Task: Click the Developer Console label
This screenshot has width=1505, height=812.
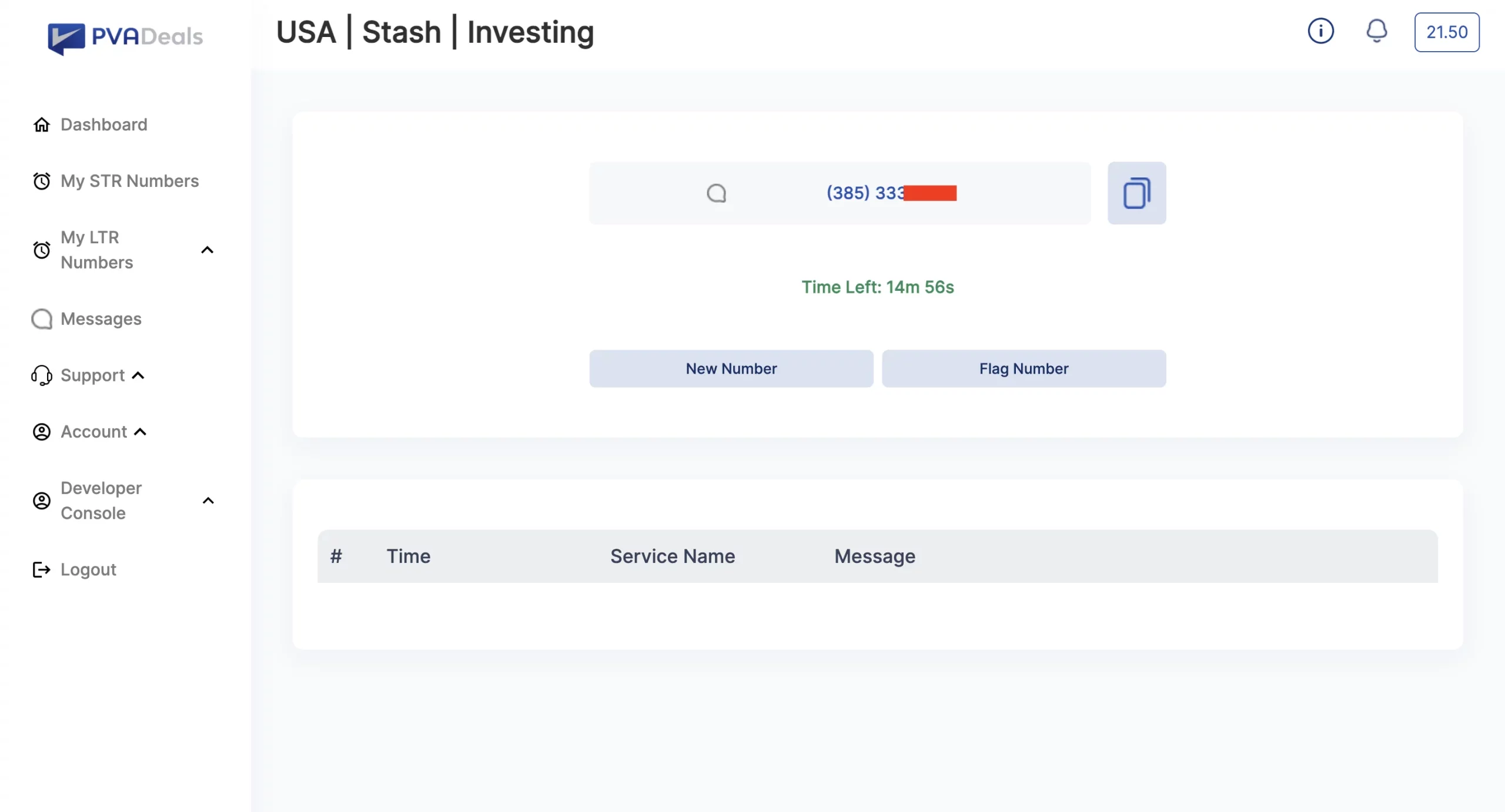Action: (101, 501)
